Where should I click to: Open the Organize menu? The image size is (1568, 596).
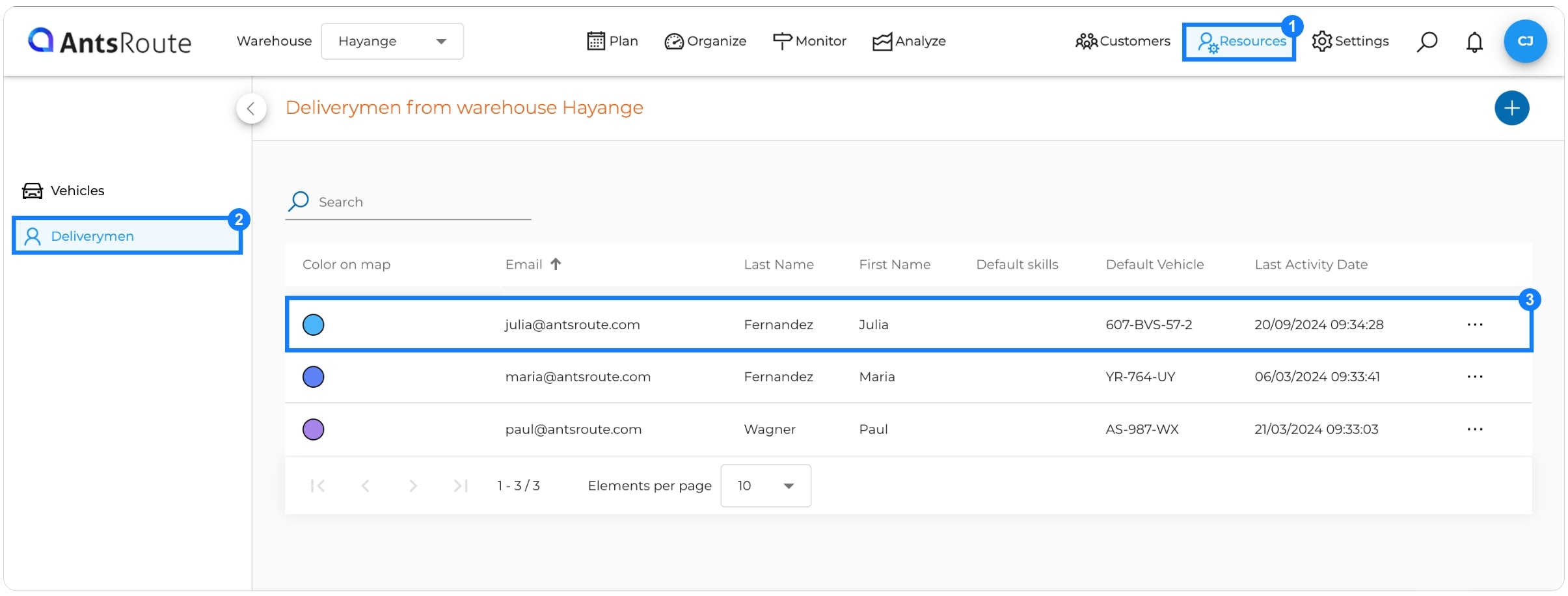[x=705, y=41]
